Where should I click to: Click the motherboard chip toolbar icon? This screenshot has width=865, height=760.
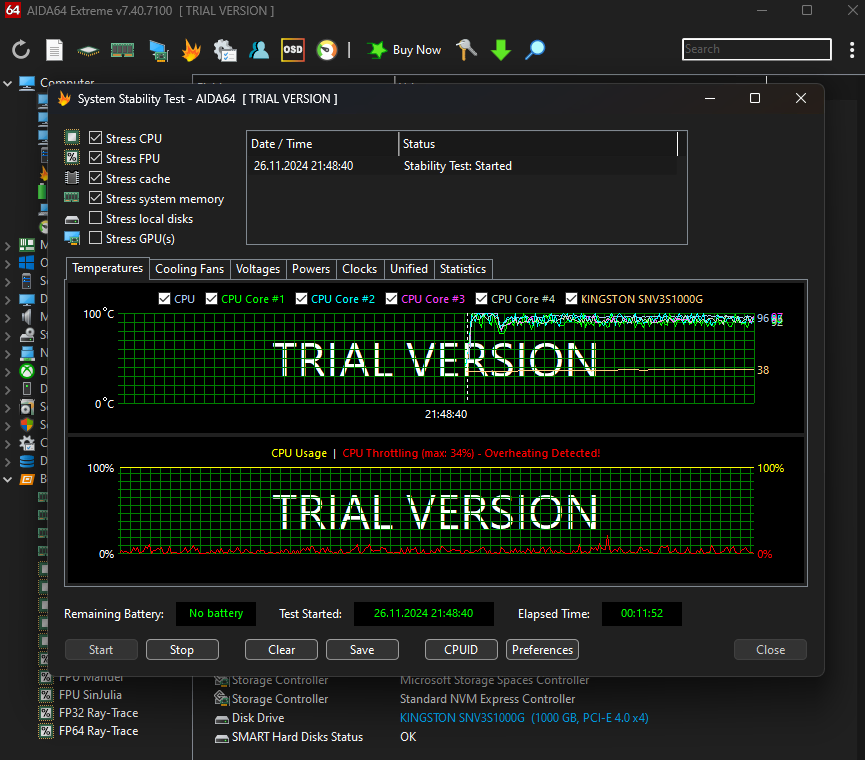tap(88, 51)
